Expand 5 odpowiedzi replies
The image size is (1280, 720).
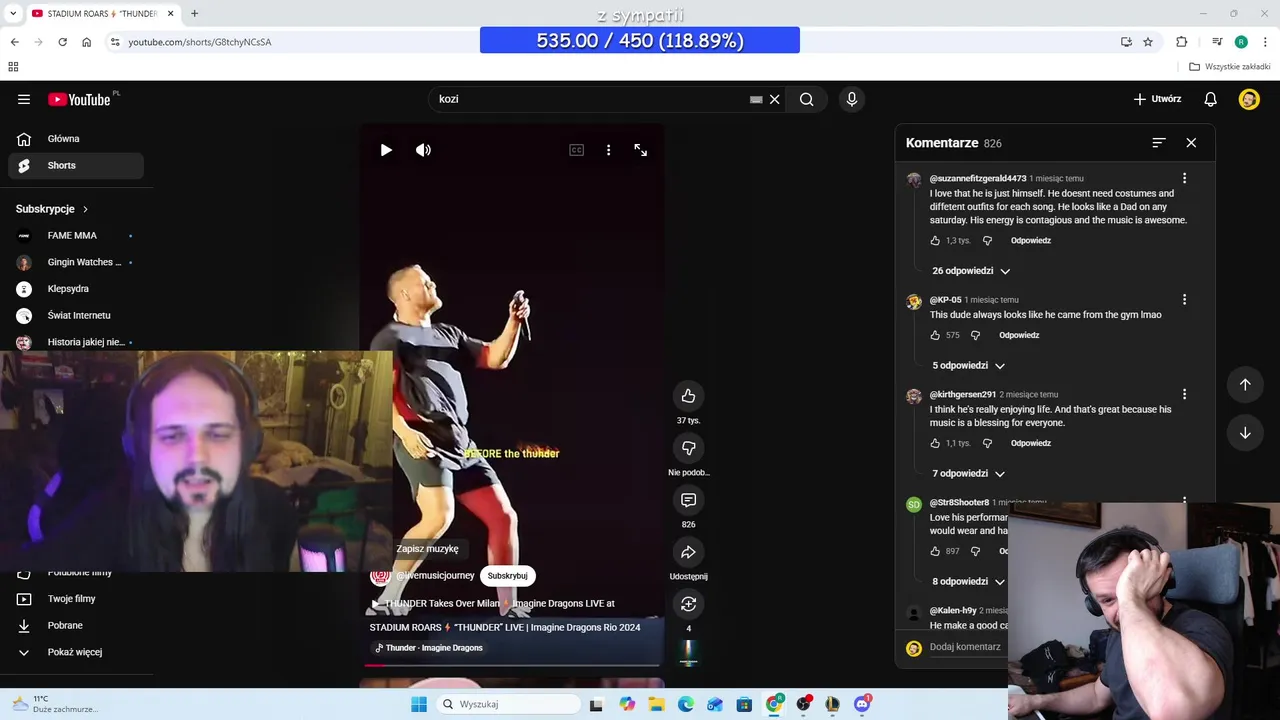pos(968,366)
